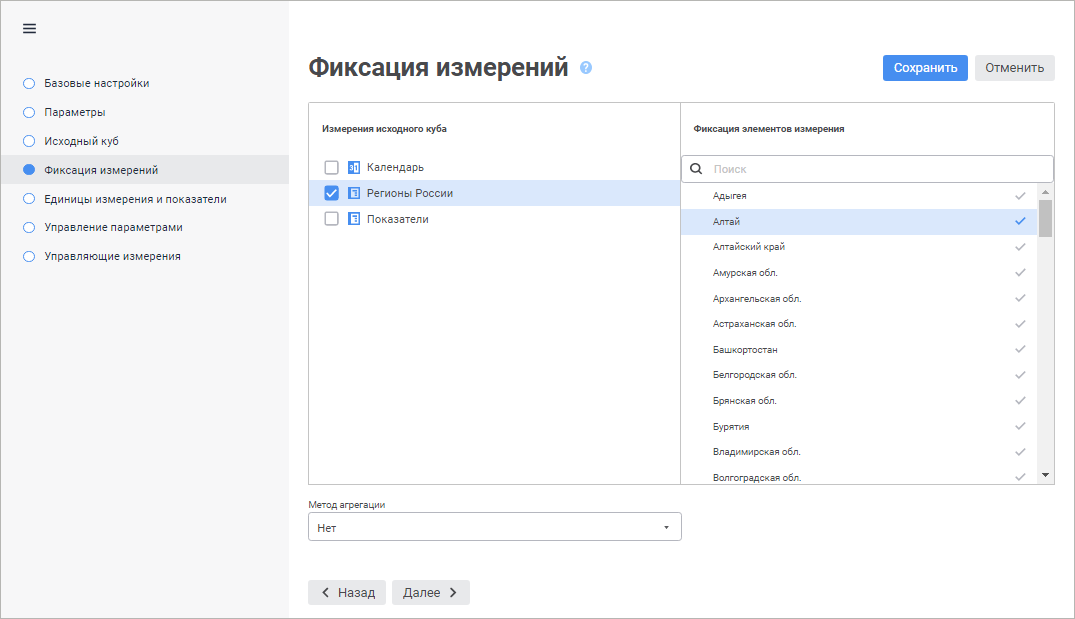Enable the Календарь checkbox
1075x619 pixels.
coord(332,167)
